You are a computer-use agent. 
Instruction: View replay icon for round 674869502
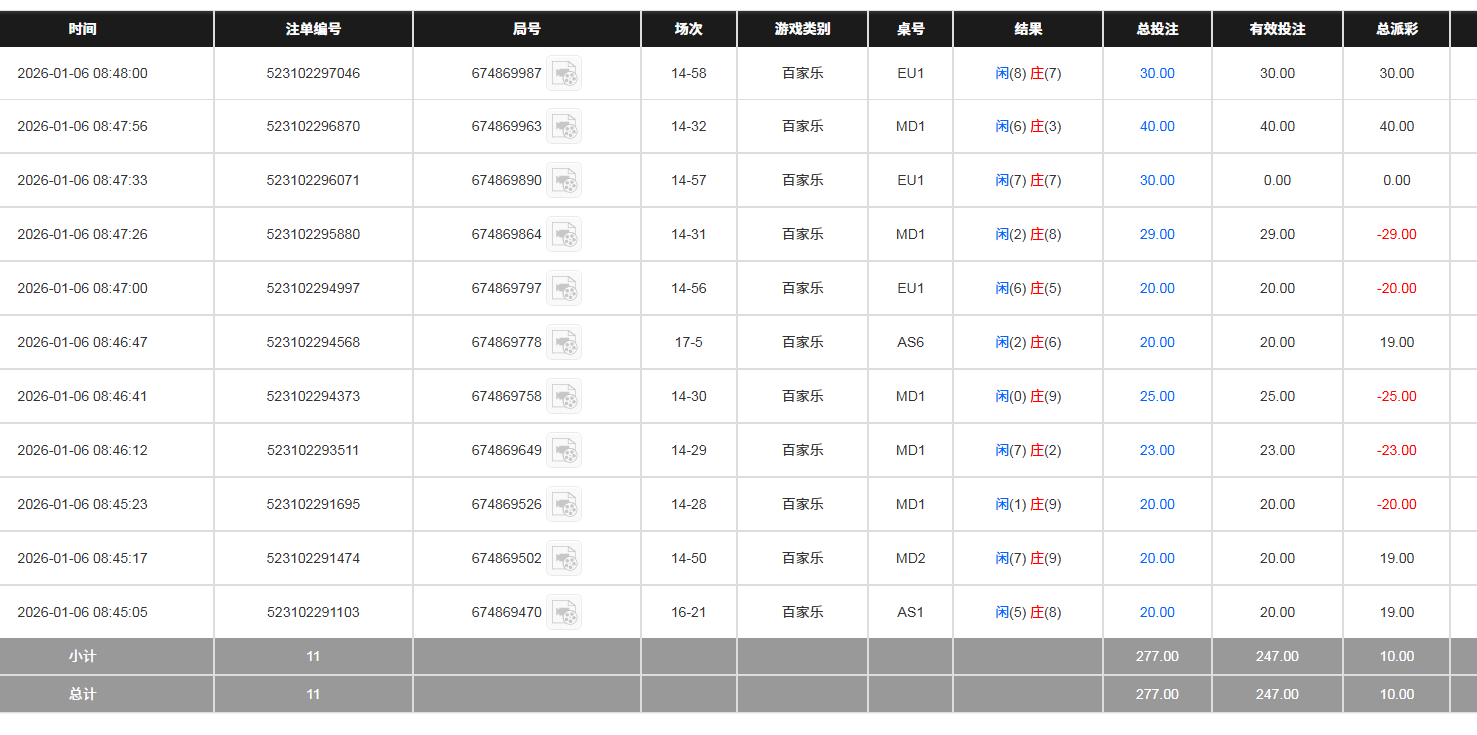click(564, 559)
